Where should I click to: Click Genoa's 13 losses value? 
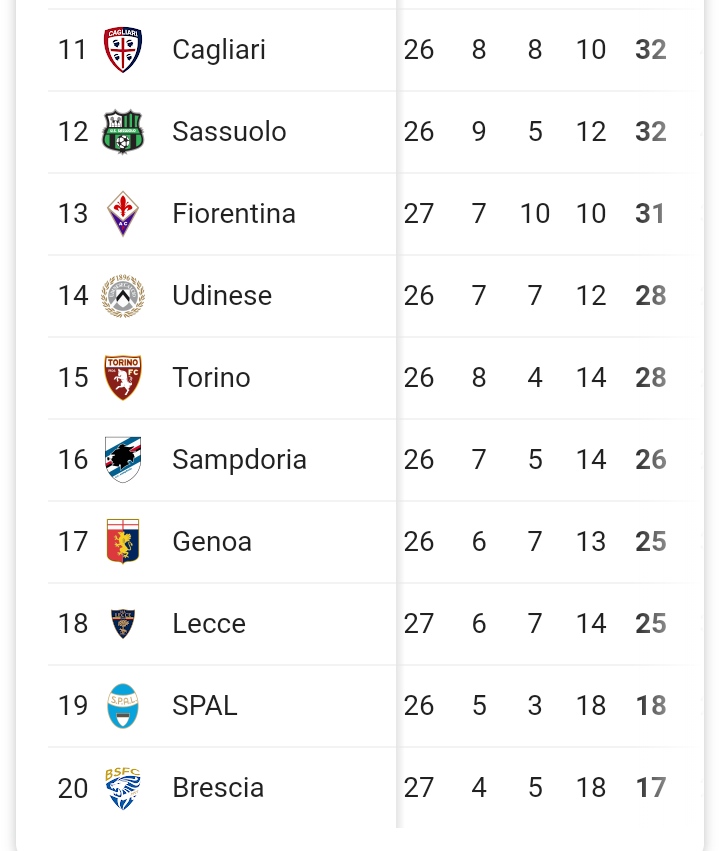(590, 541)
